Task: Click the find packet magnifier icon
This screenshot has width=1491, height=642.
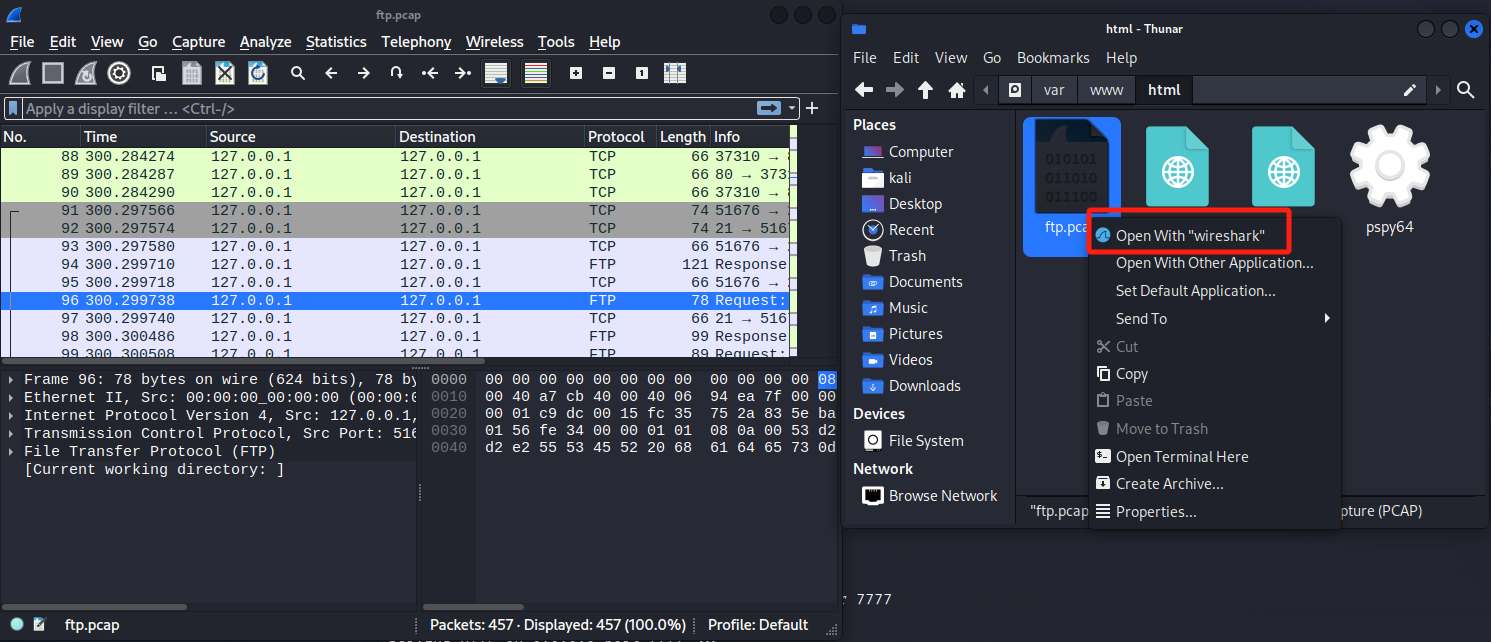Action: [298, 73]
